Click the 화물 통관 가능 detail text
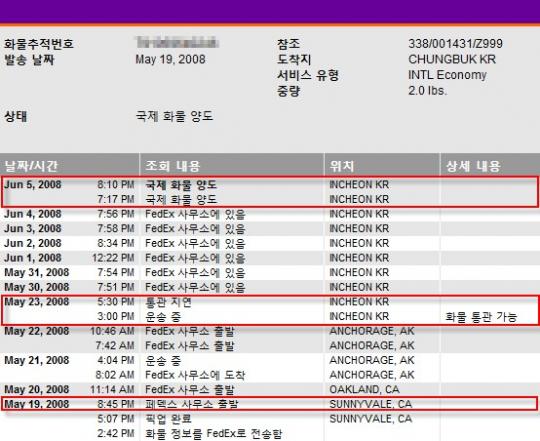The image size is (540, 441). click(x=481, y=317)
